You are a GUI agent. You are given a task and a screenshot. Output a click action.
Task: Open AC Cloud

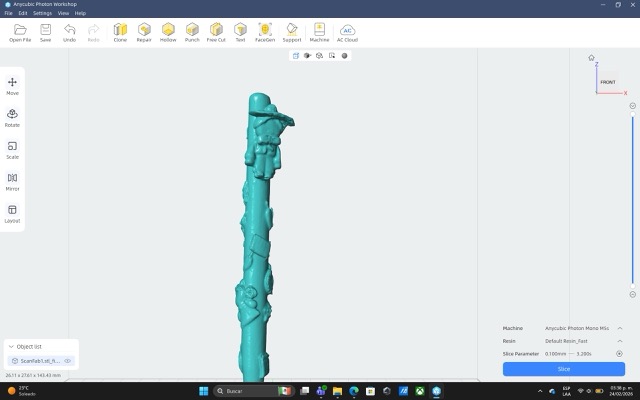point(347,33)
